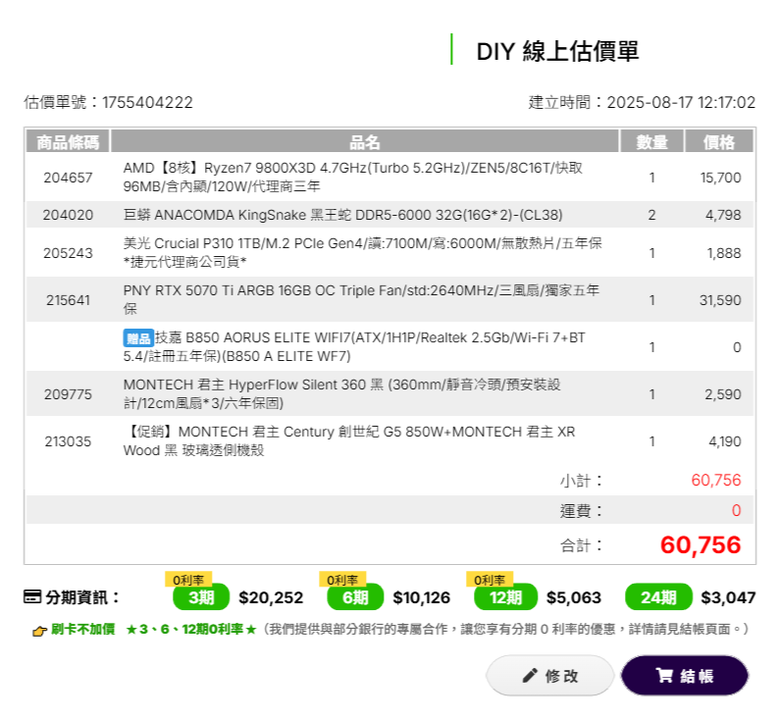Image resolution: width=780 pixels, height=720 pixels.
Task: Click the MONTECH HyperFlow Silent 360 product name
Action: click(x=342, y=394)
